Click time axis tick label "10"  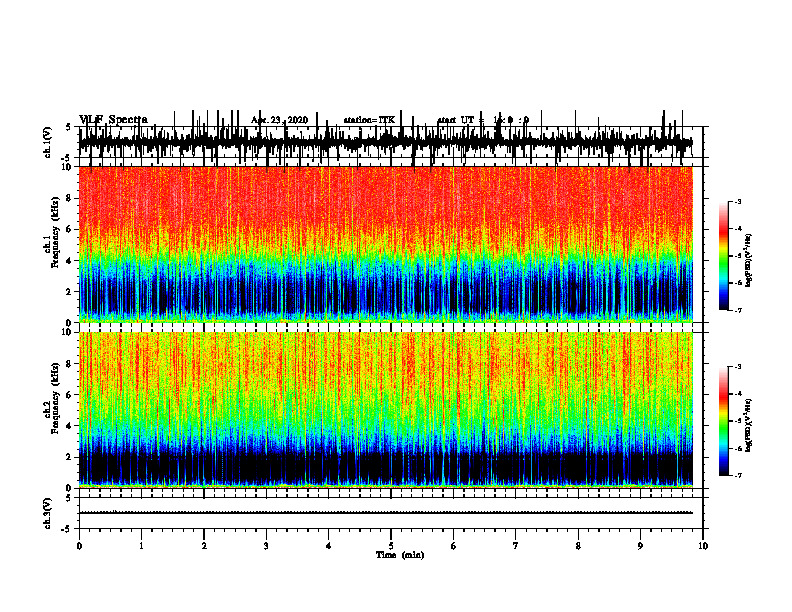coord(703,546)
